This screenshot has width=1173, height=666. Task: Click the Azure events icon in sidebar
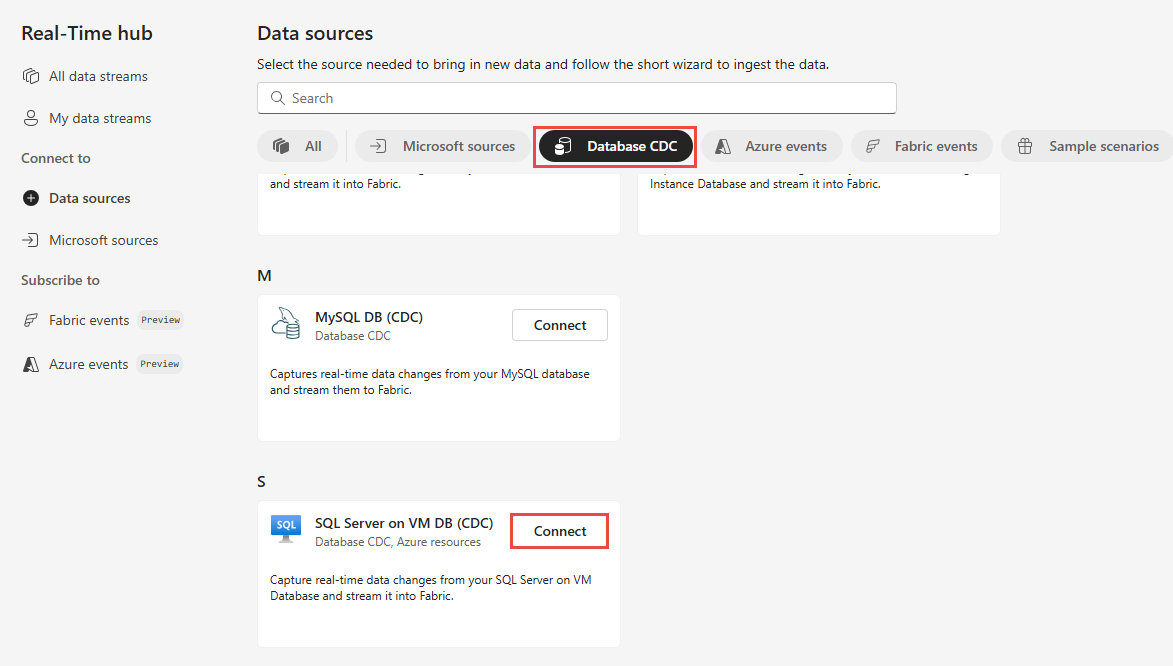[31, 364]
